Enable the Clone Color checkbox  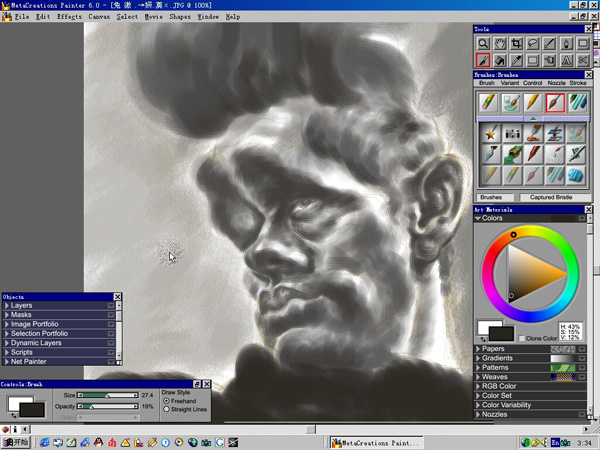click(521, 338)
